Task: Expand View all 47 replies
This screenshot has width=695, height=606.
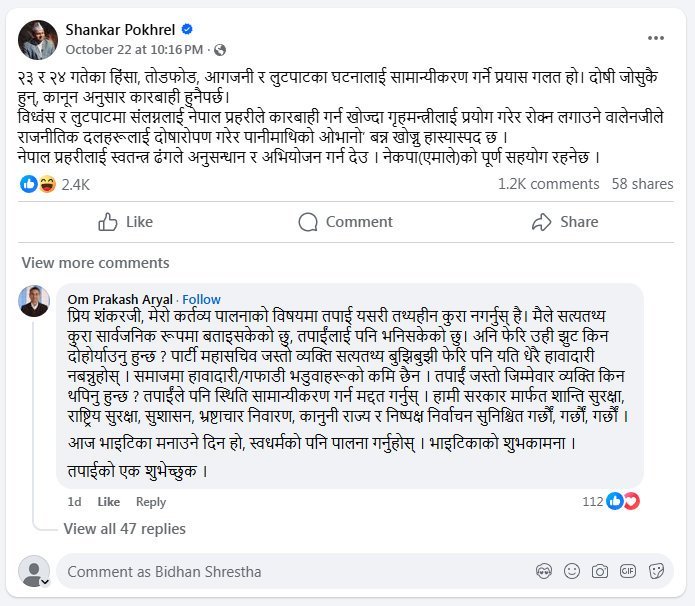Action: 124,529
